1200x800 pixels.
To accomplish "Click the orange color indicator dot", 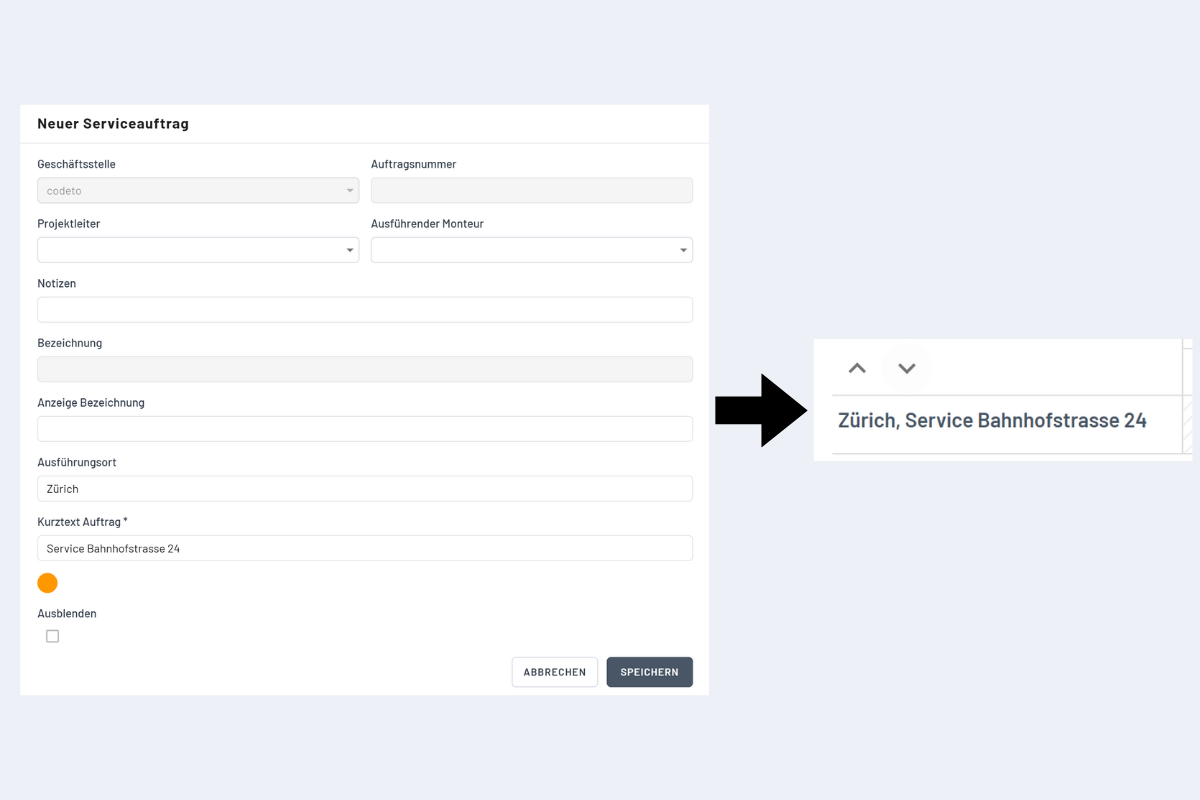I will coord(47,582).
